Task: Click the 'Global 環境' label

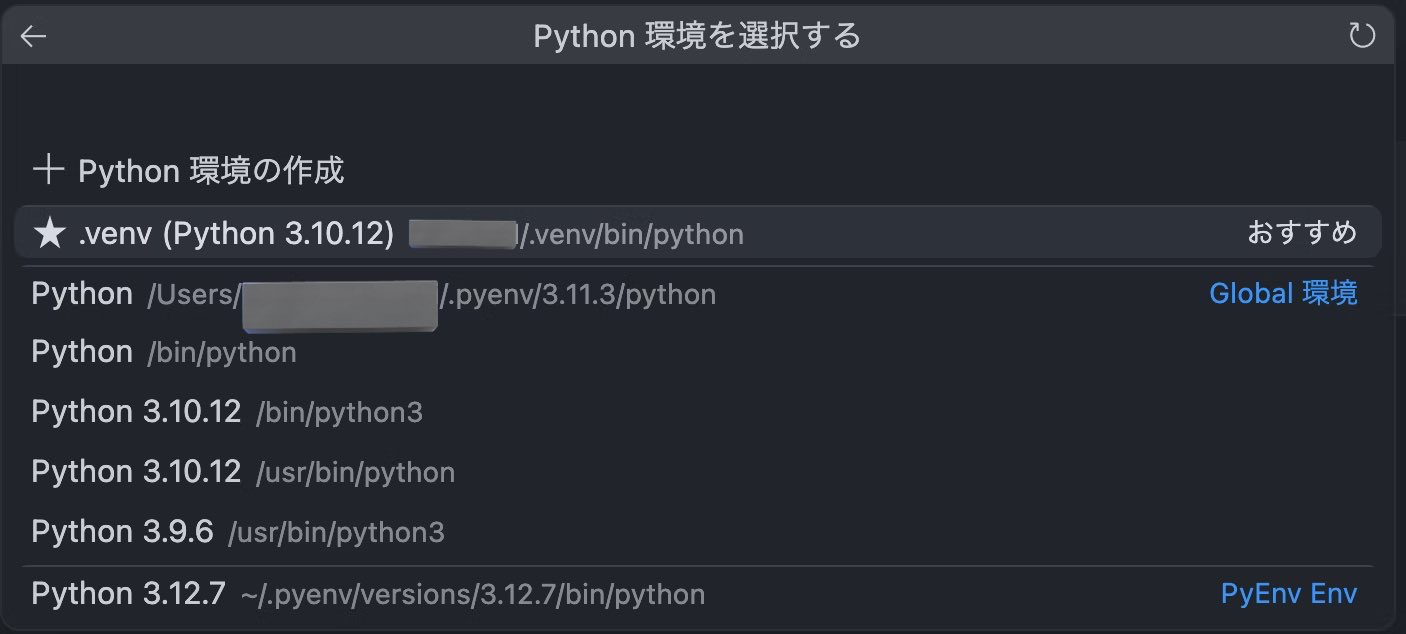Action: [1283, 293]
